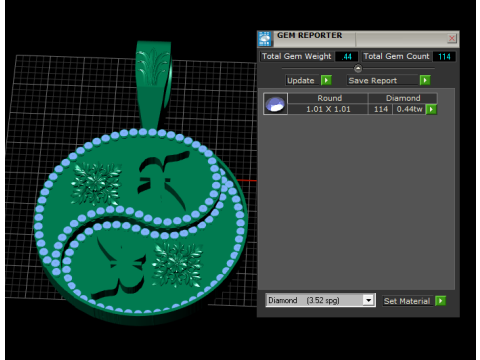Select the pendant bail in the viewport

coord(153,83)
